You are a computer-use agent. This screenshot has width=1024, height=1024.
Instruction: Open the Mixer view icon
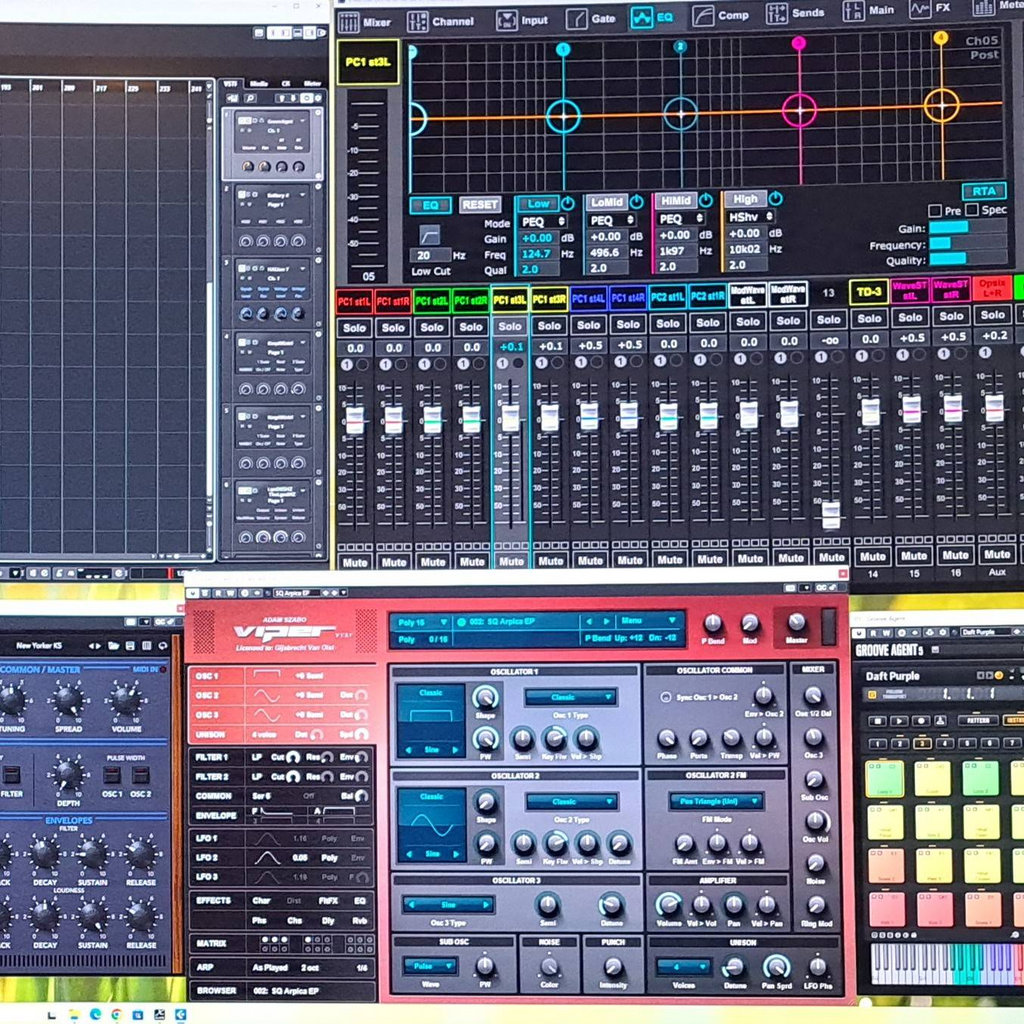tap(349, 22)
